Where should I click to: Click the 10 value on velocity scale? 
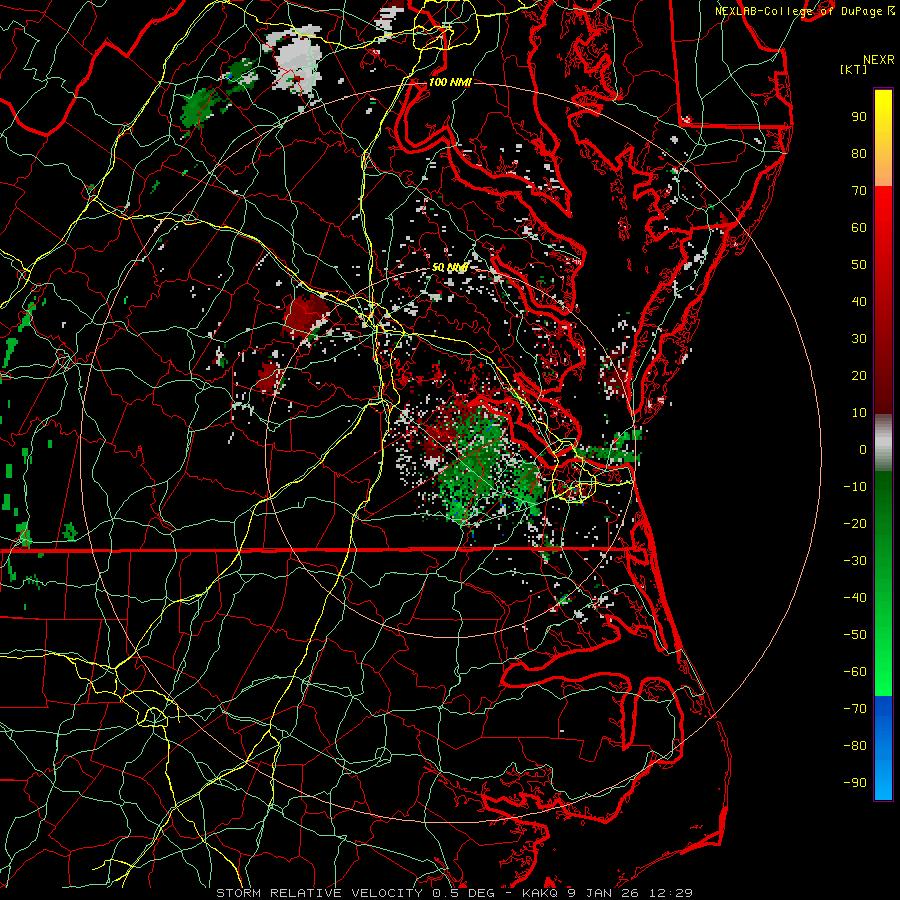[859, 413]
